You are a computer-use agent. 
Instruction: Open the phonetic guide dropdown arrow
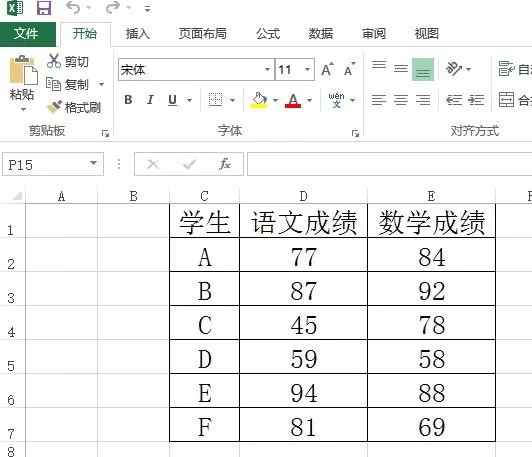pos(353,100)
